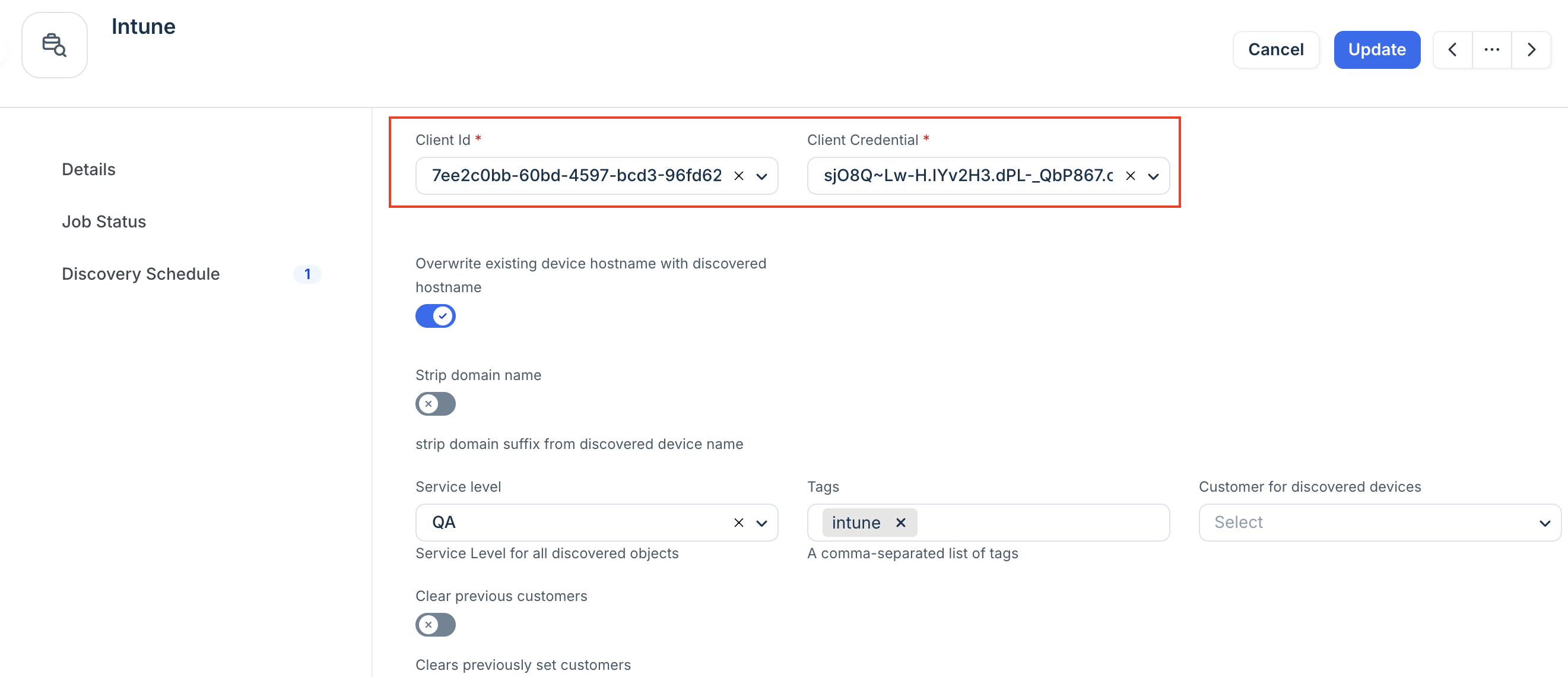Viewport: 1568px width, 677px height.
Task: Expand the Client Credential dropdown
Action: pyautogui.click(x=1154, y=176)
